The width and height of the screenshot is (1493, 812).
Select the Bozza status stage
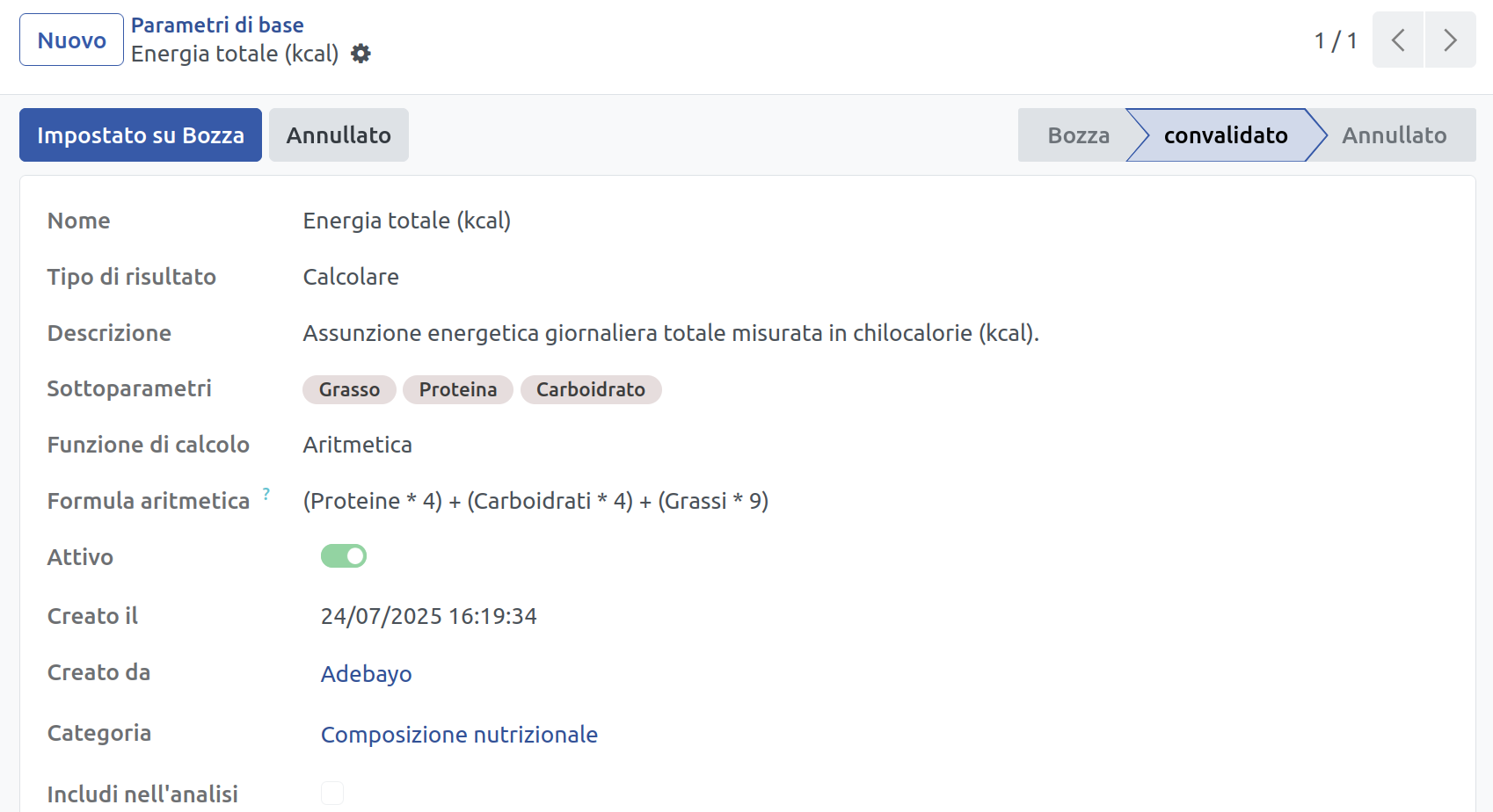click(1078, 135)
